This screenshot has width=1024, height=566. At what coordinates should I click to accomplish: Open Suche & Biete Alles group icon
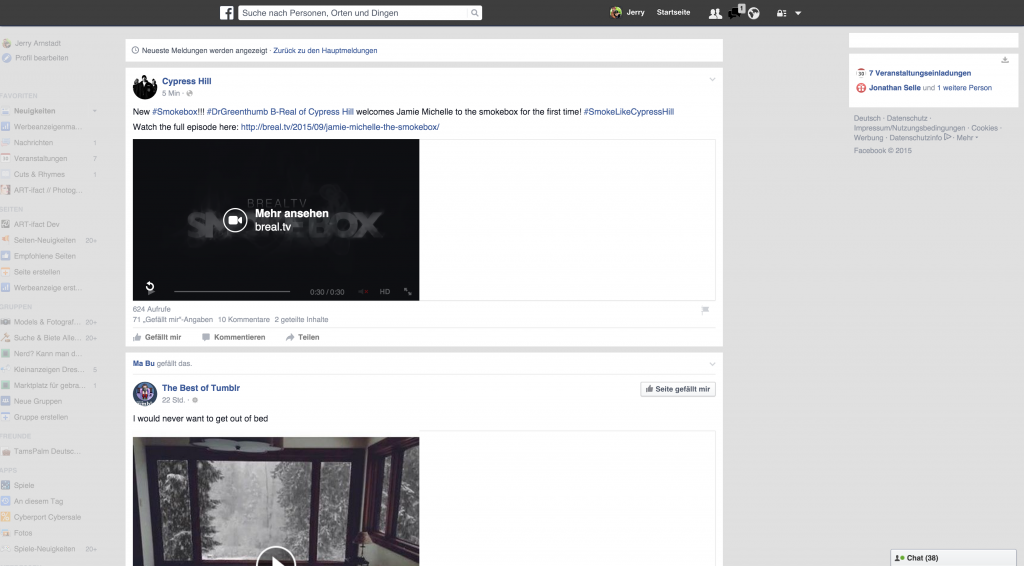(x=5, y=338)
